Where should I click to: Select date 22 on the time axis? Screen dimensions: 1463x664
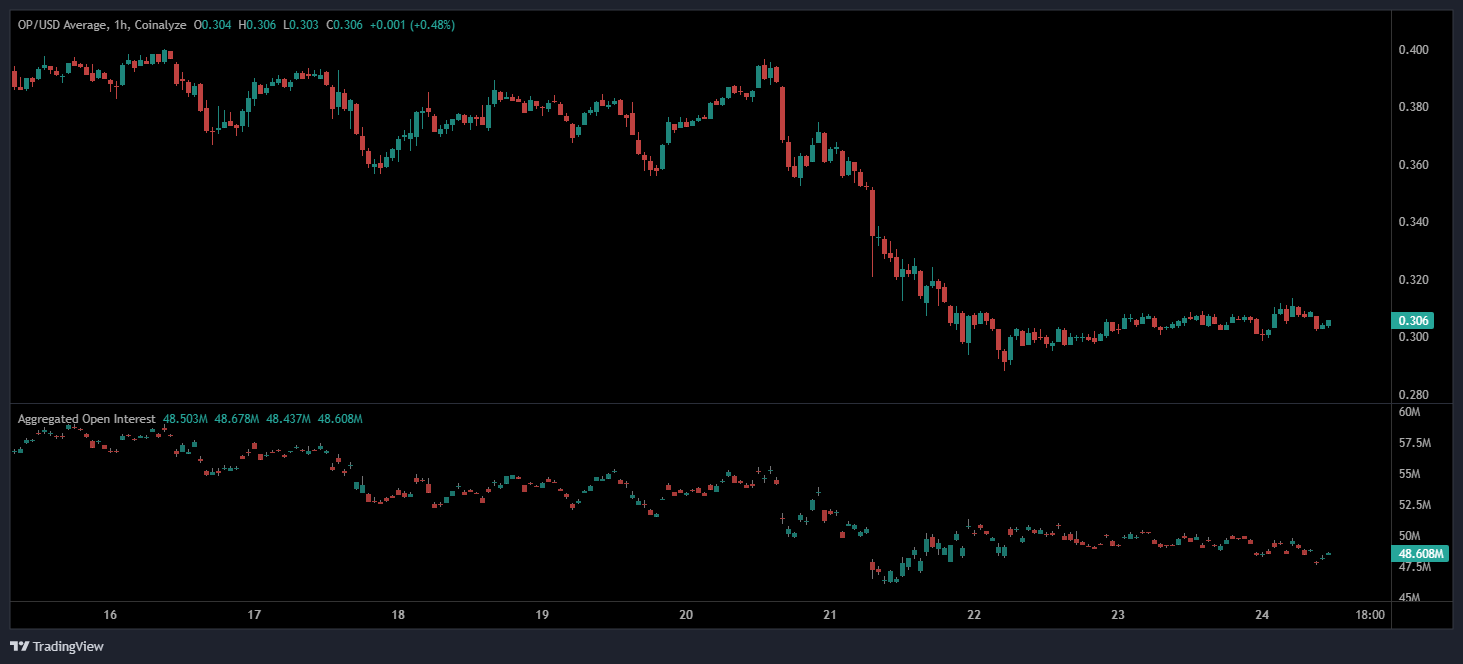pyautogui.click(x=974, y=615)
